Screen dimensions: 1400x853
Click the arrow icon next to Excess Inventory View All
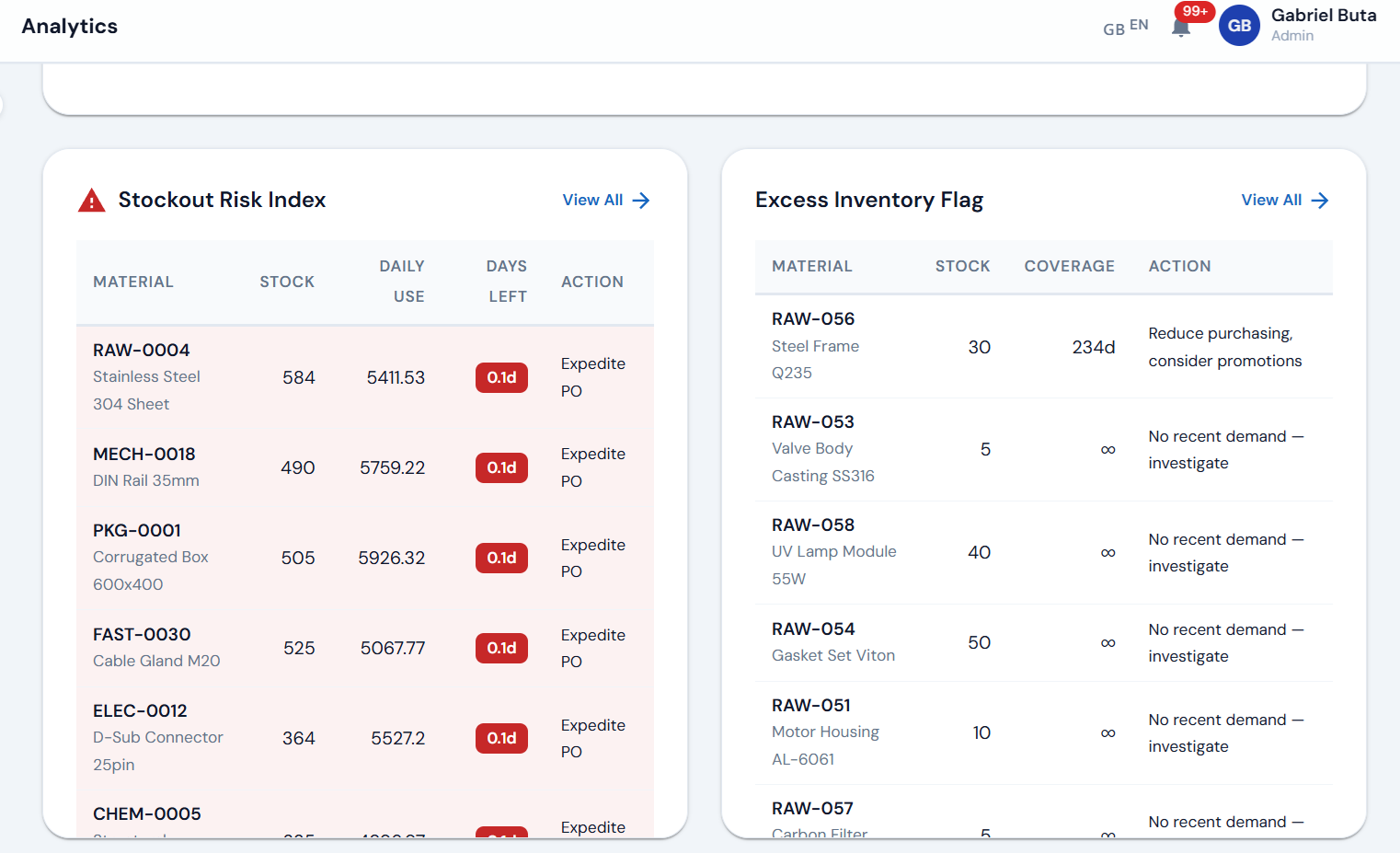[1322, 200]
